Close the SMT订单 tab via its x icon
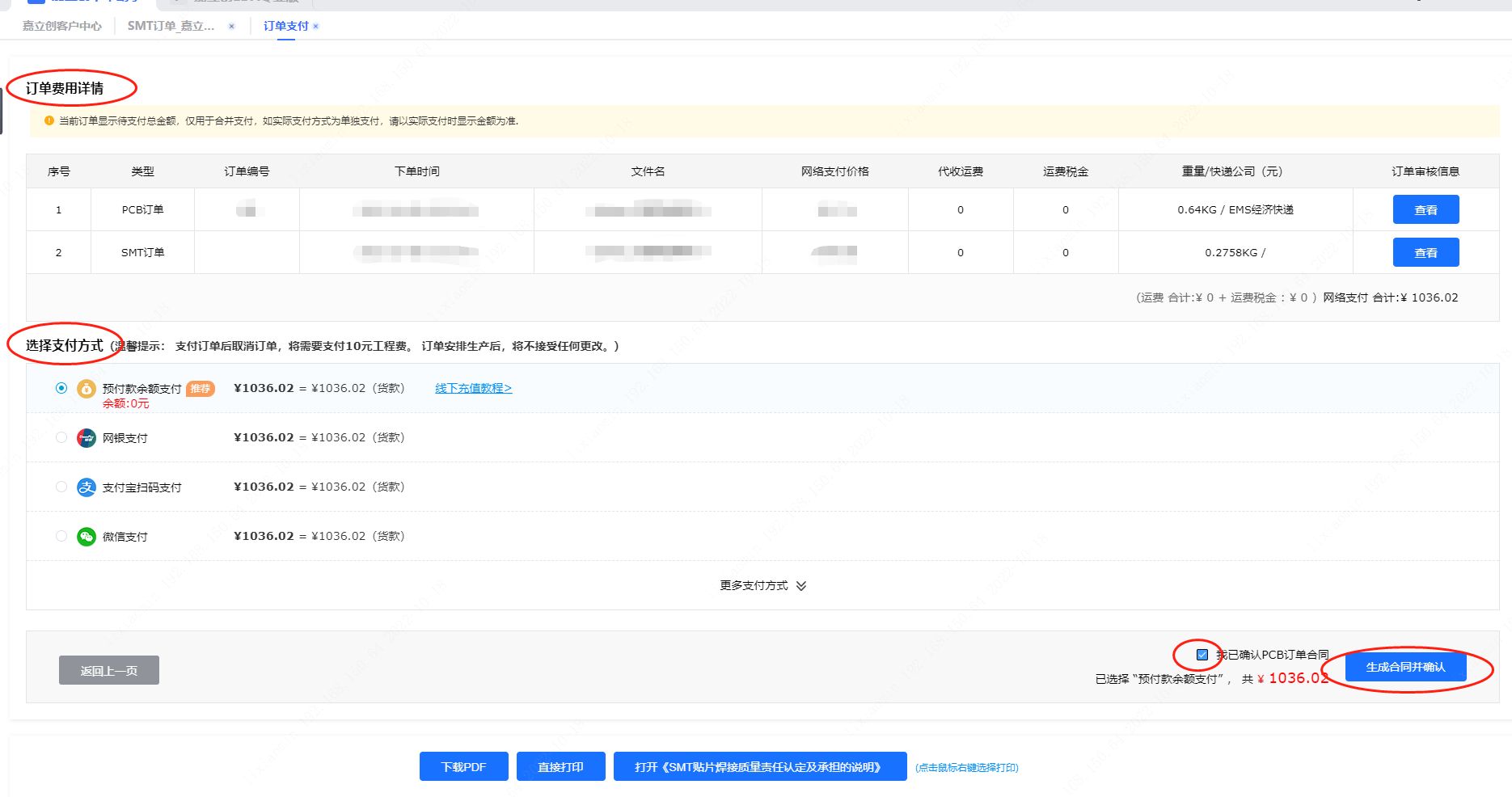This screenshot has height=797, width=1512. coord(231,27)
